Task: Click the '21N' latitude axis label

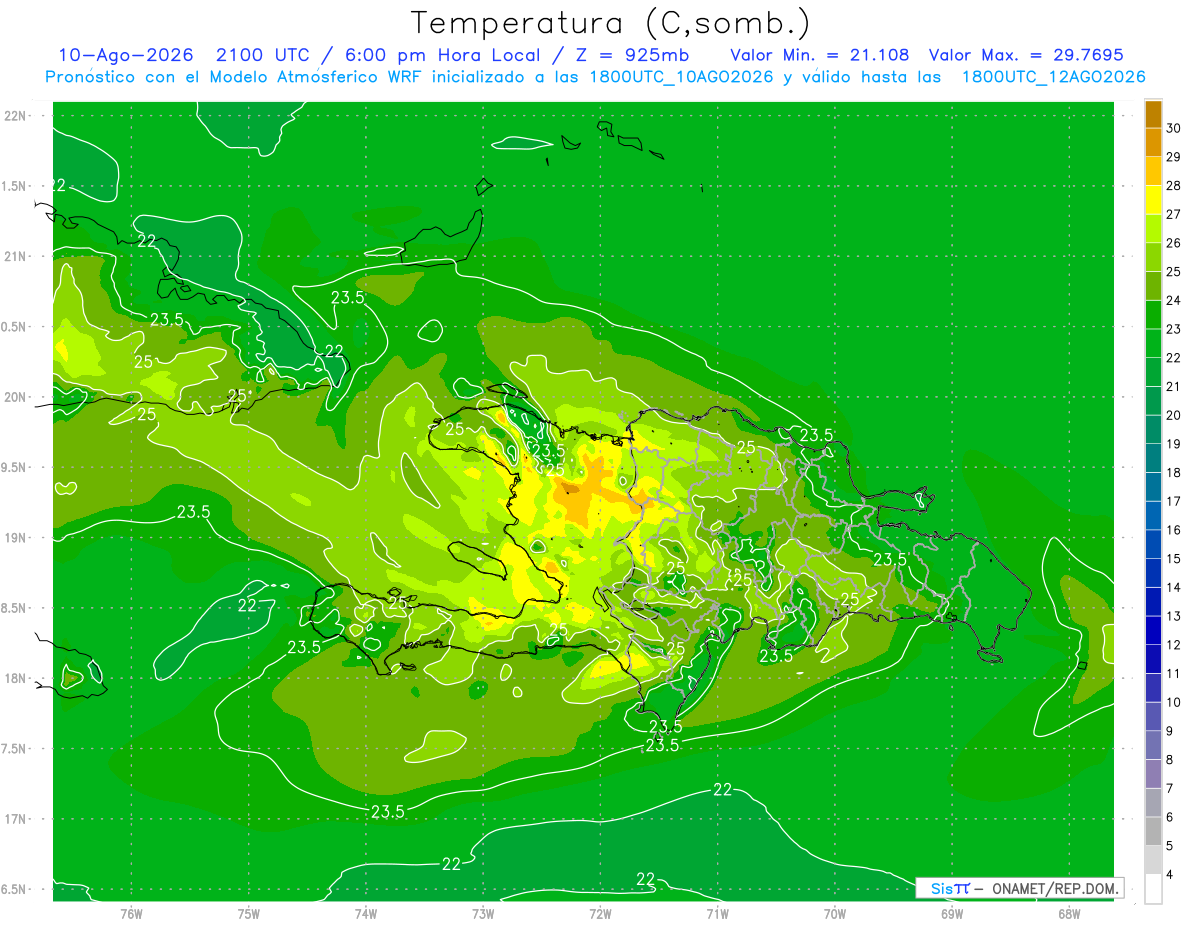Action: tap(17, 256)
